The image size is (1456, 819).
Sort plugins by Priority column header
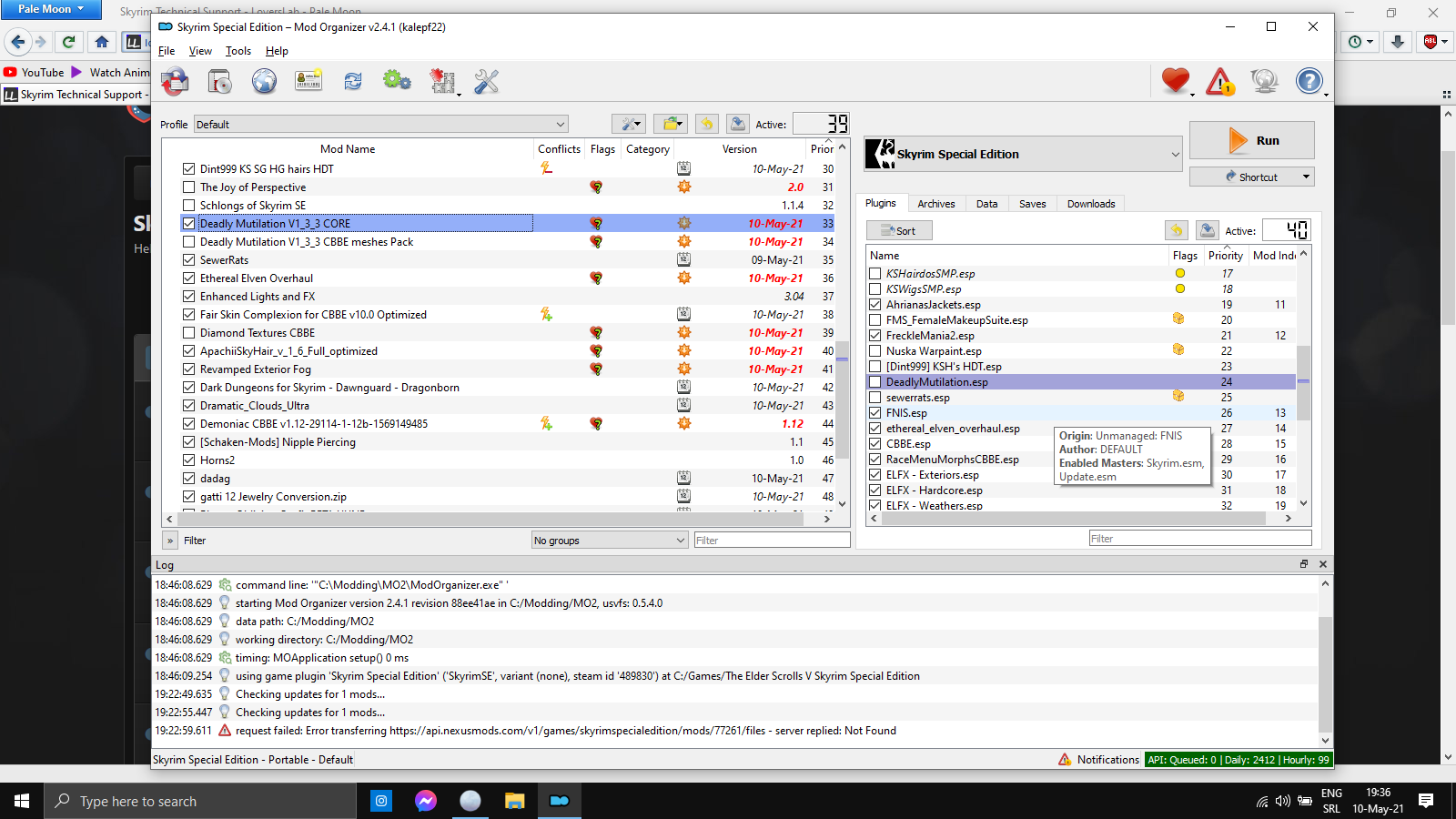tap(1225, 255)
